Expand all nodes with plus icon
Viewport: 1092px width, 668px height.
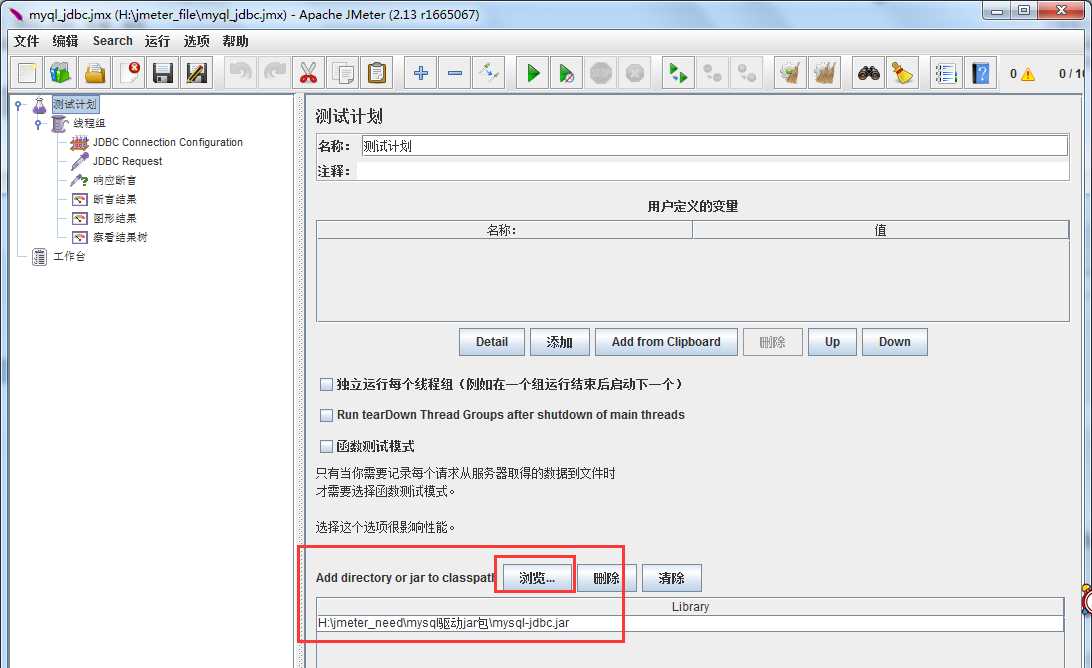point(421,72)
